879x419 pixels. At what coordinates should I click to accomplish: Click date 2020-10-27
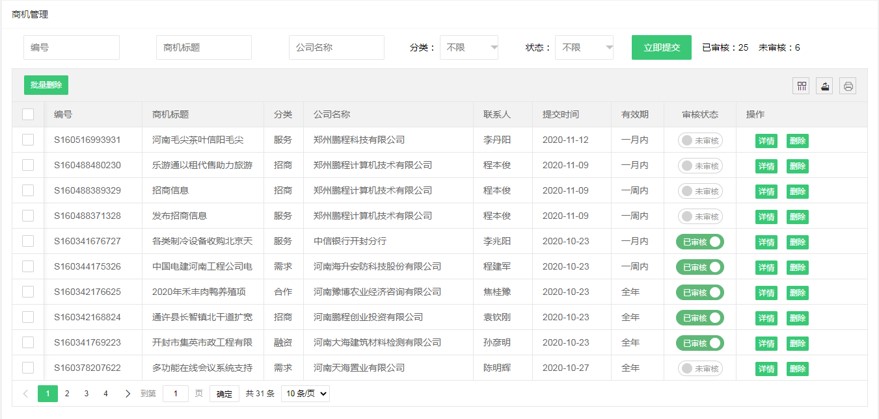566,368
